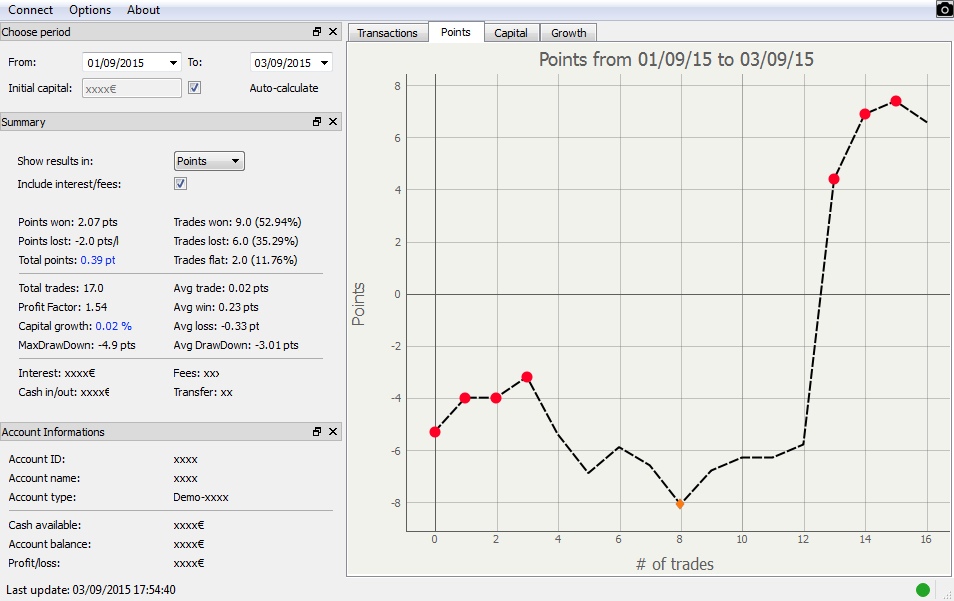Image resolution: width=954 pixels, height=601 pixels.
Task: Select the Points tab
Action: [456, 32]
